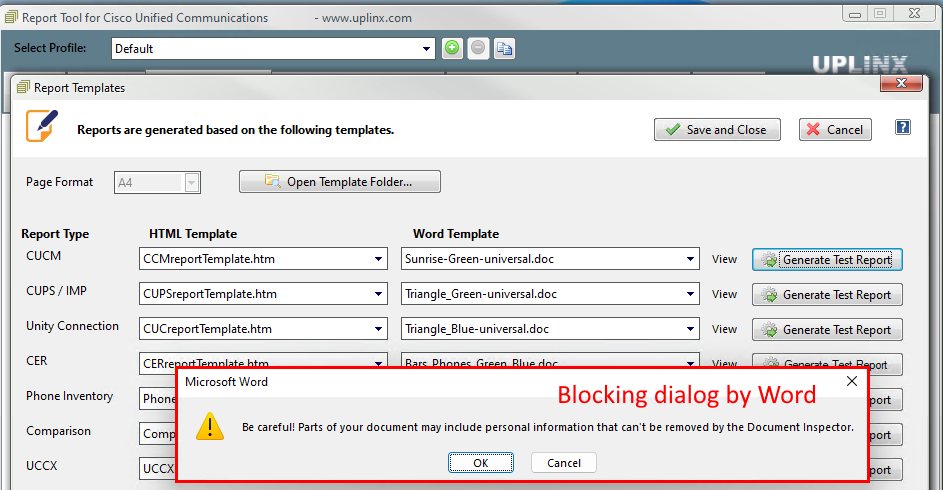The width and height of the screenshot is (943, 490).
Task: Expand the Select Profile dropdown
Action: point(426,49)
